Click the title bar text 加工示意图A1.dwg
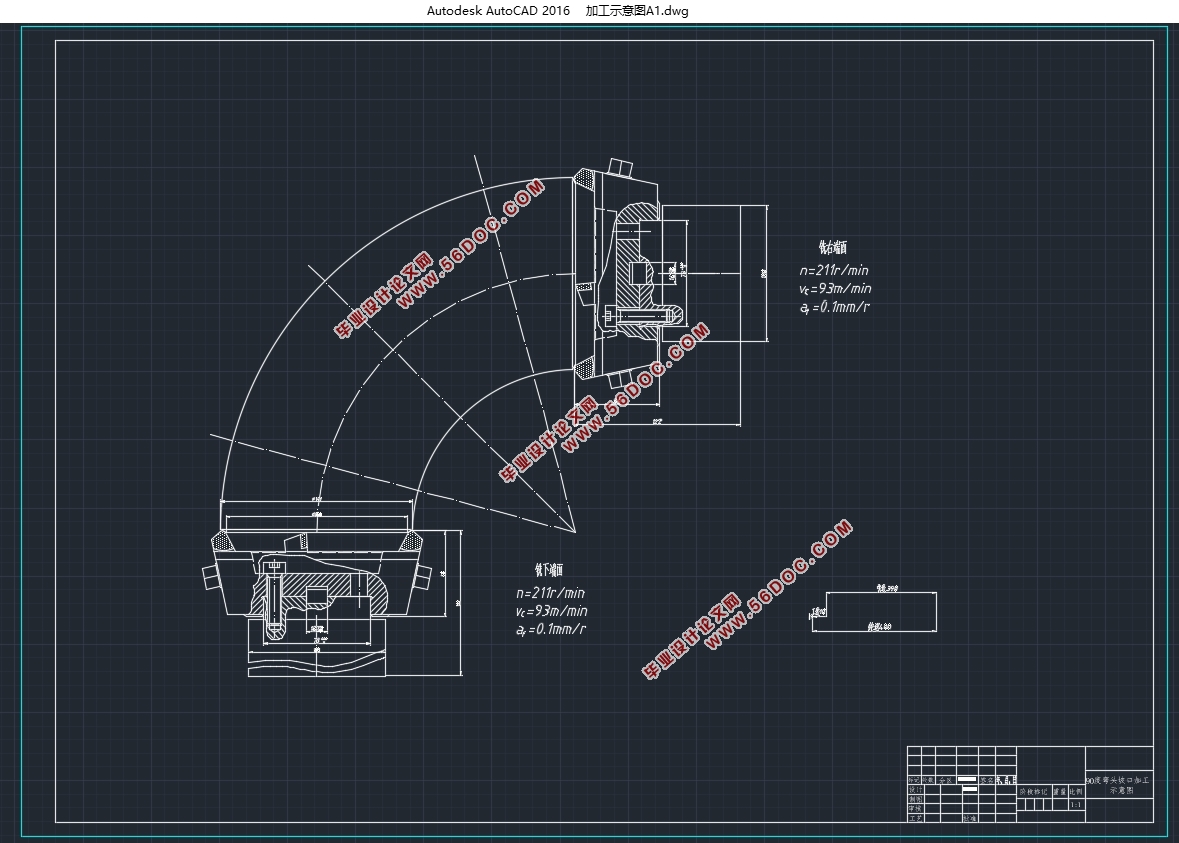Viewport: 1179px width, 843px height. tap(636, 11)
